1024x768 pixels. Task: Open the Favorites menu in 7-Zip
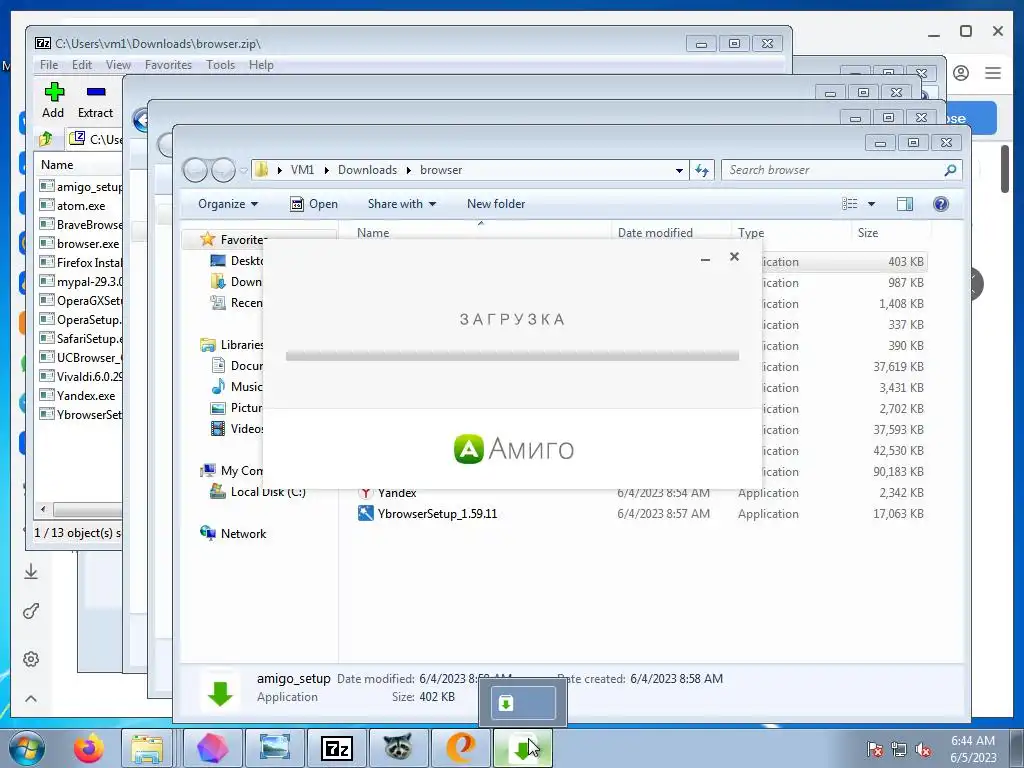click(x=168, y=65)
